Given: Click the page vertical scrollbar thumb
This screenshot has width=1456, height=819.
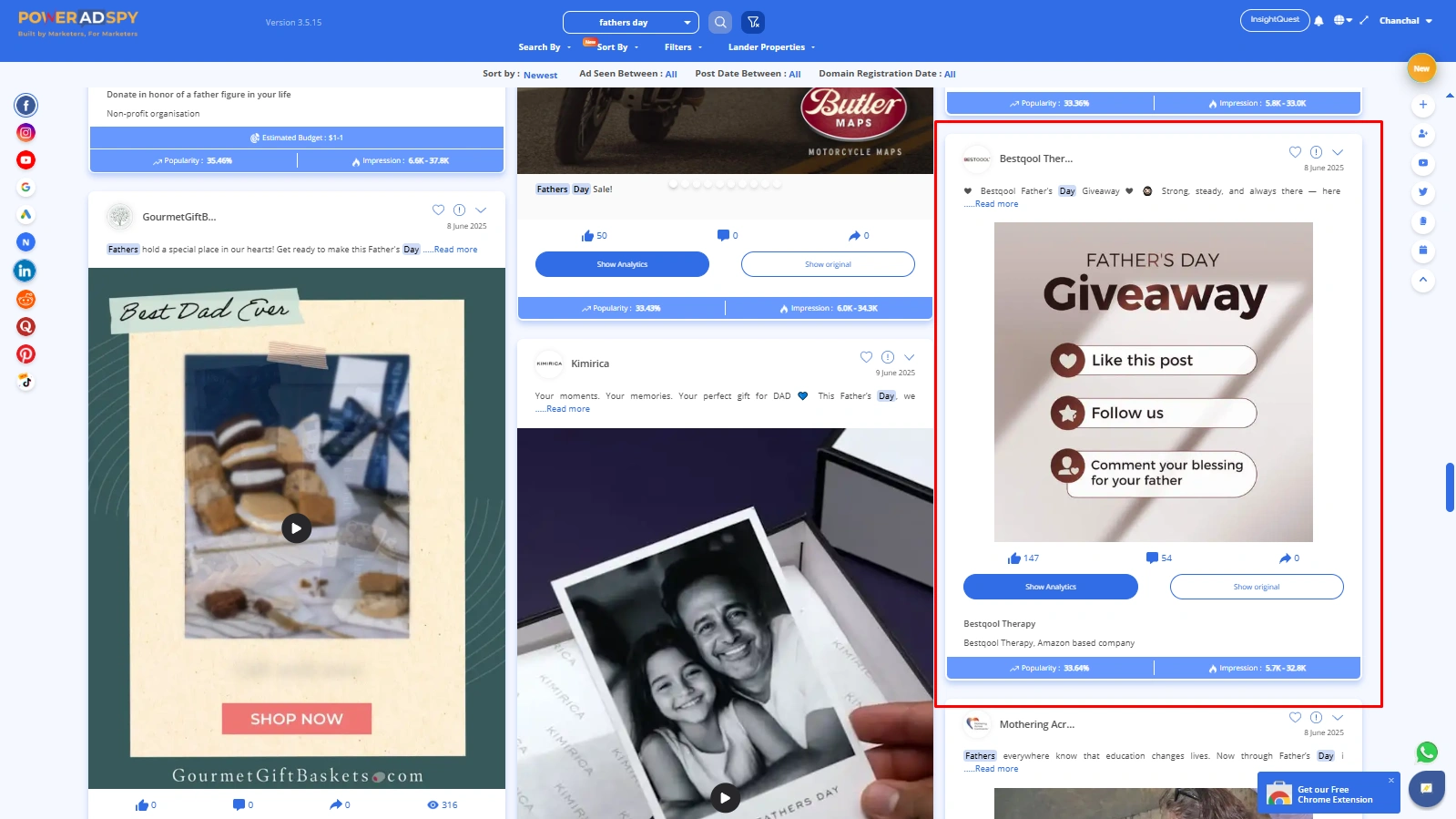Looking at the screenshot, I should 1450,487.
